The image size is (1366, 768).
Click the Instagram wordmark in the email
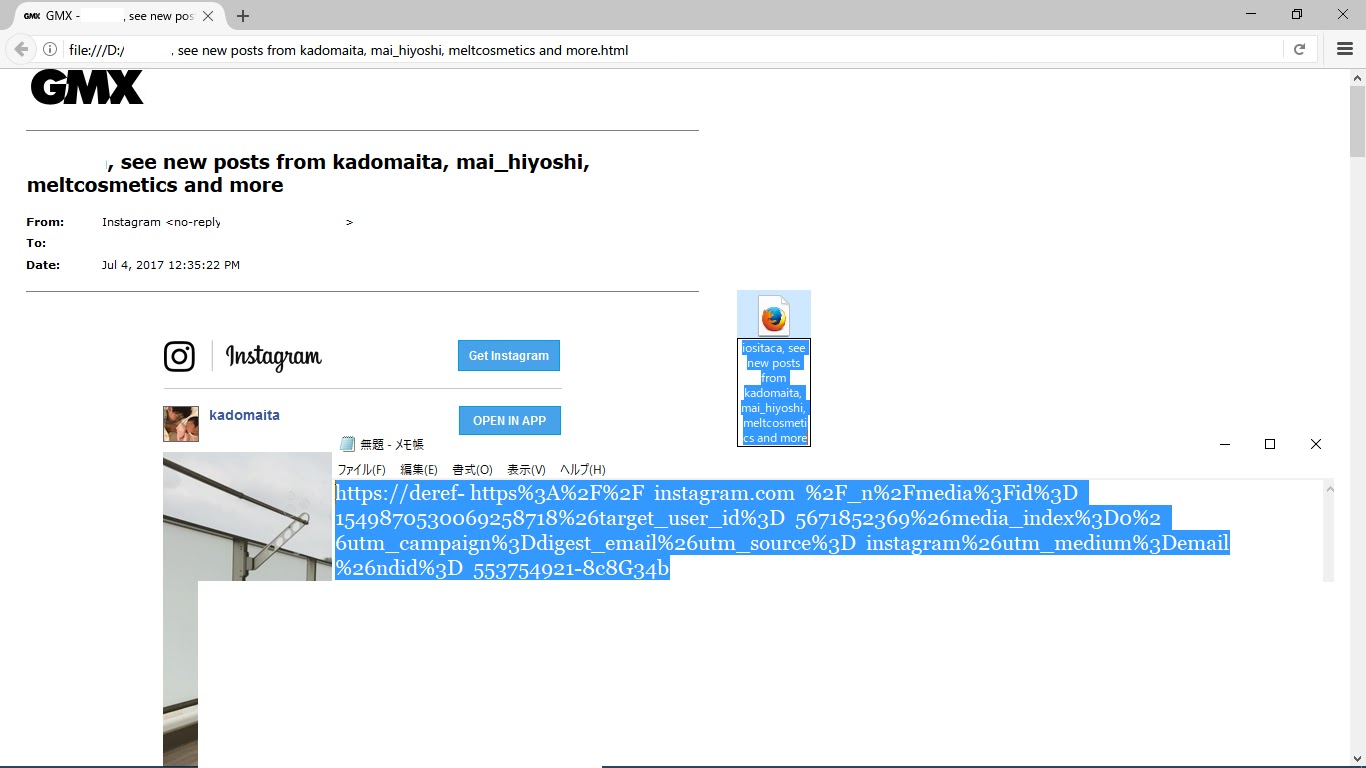273,356
